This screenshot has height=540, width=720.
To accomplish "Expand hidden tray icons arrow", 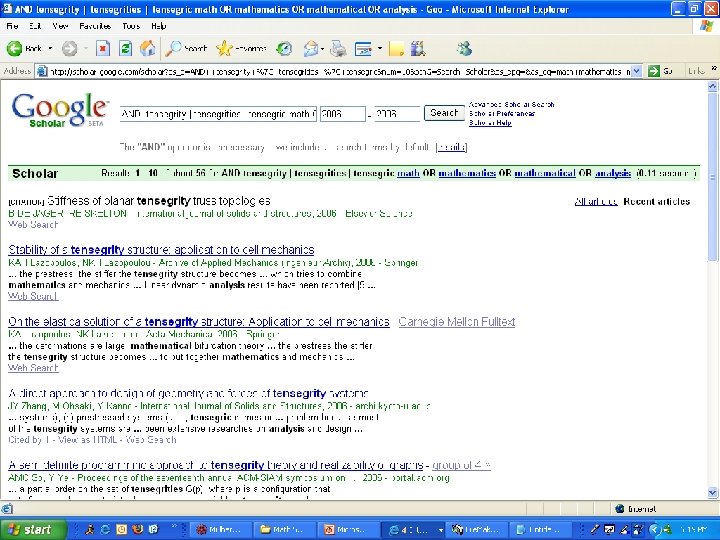I will tap(655, 529).
